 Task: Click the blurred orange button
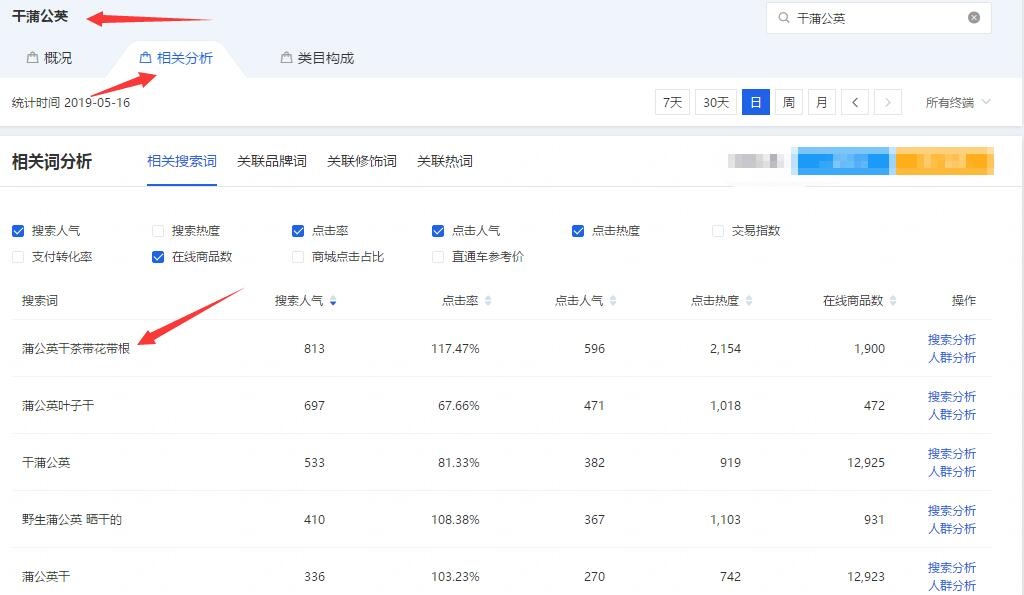(x=944, y=161)
